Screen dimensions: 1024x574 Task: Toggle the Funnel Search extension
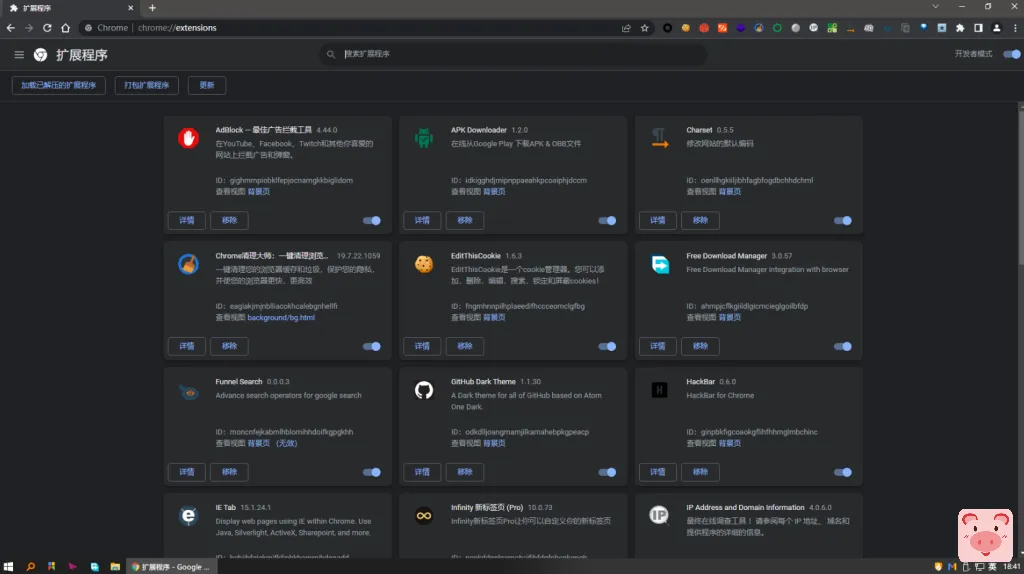click(372, 472)
